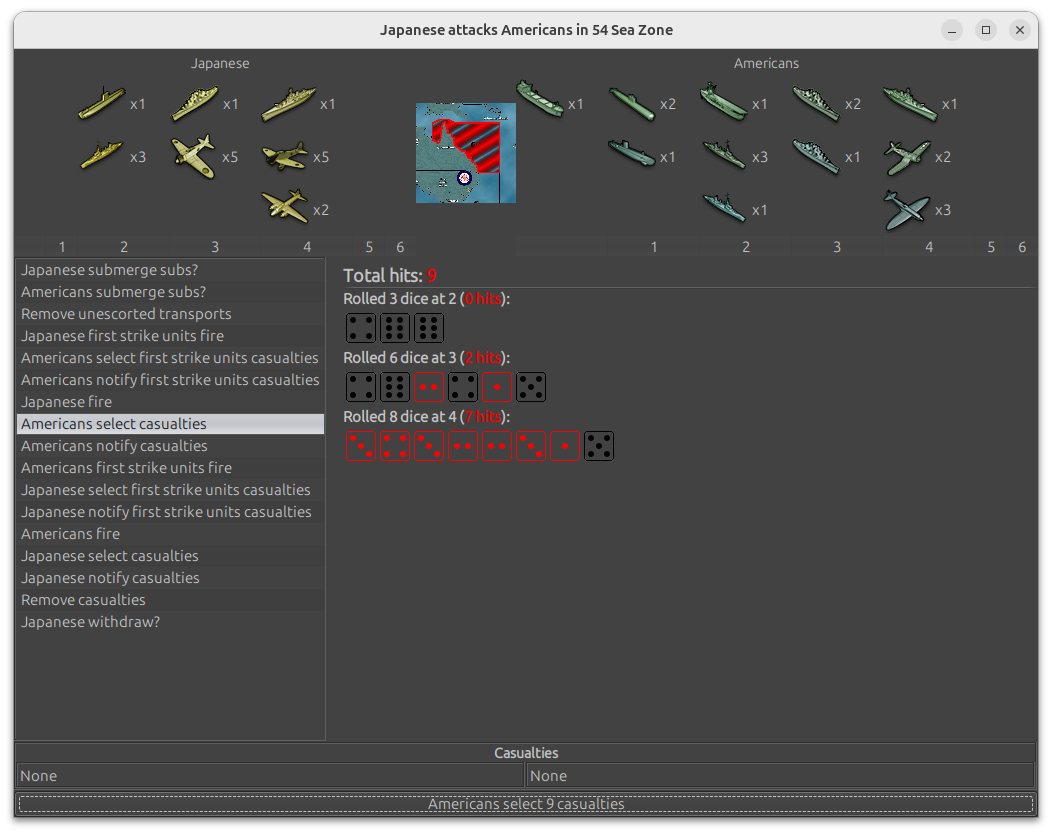The width and height of the screenshot is (1052, 834).
Task: Click the Japanese twin-engine bomber x2 icon
Action: coord(285,207)
